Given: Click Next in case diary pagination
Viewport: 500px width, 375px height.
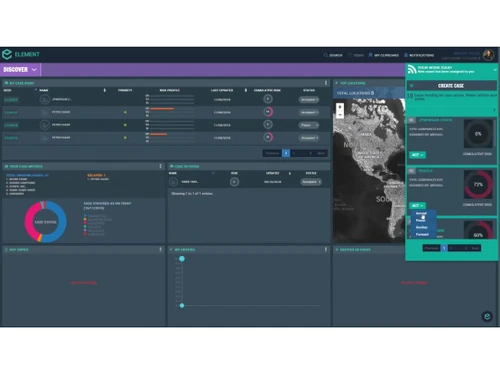Looking at the screenshot, I should (321, 153).
